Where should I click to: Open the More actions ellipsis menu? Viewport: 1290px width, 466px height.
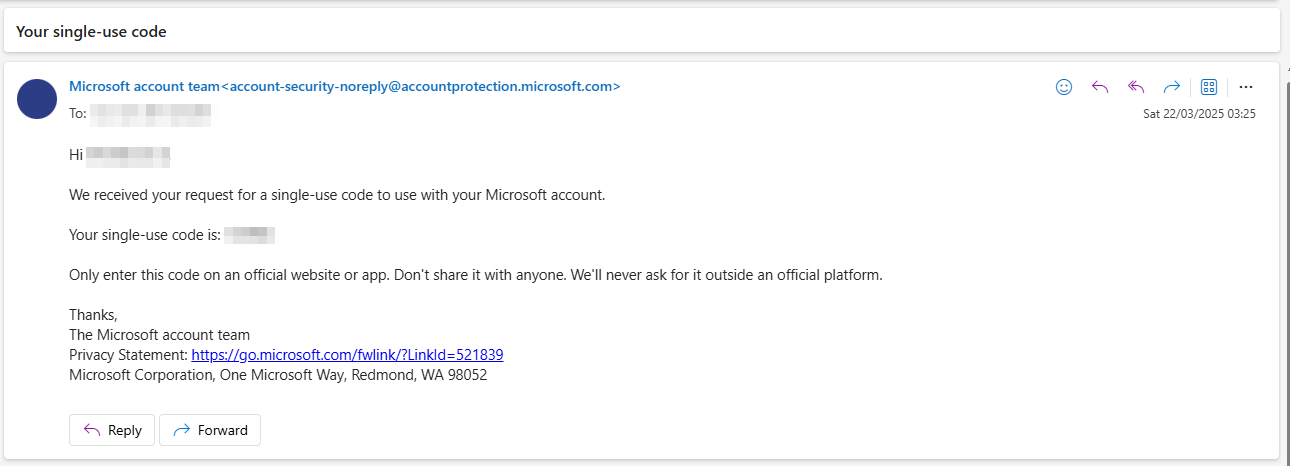tap(1246, 87)
